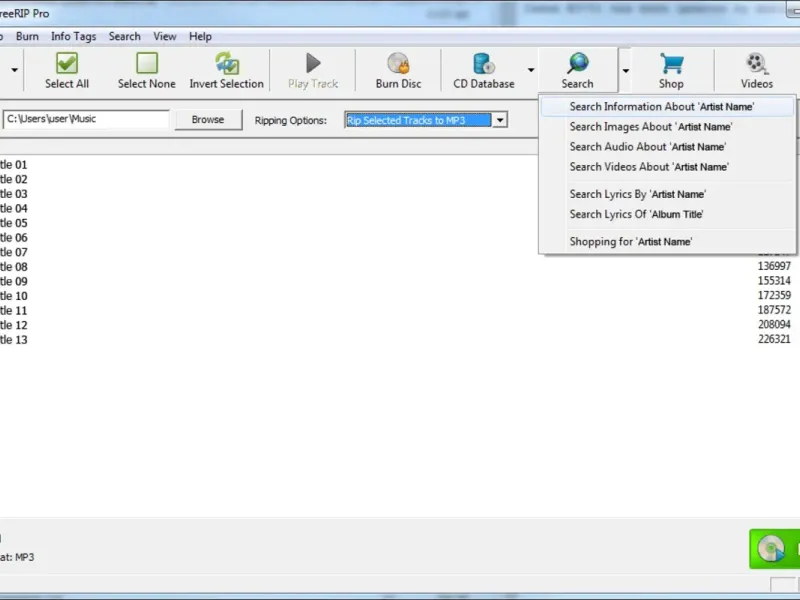Open the Search menu in menu bar
This screenshot has height=600, width=800.
pyautogui.click(x=124, y=36)
